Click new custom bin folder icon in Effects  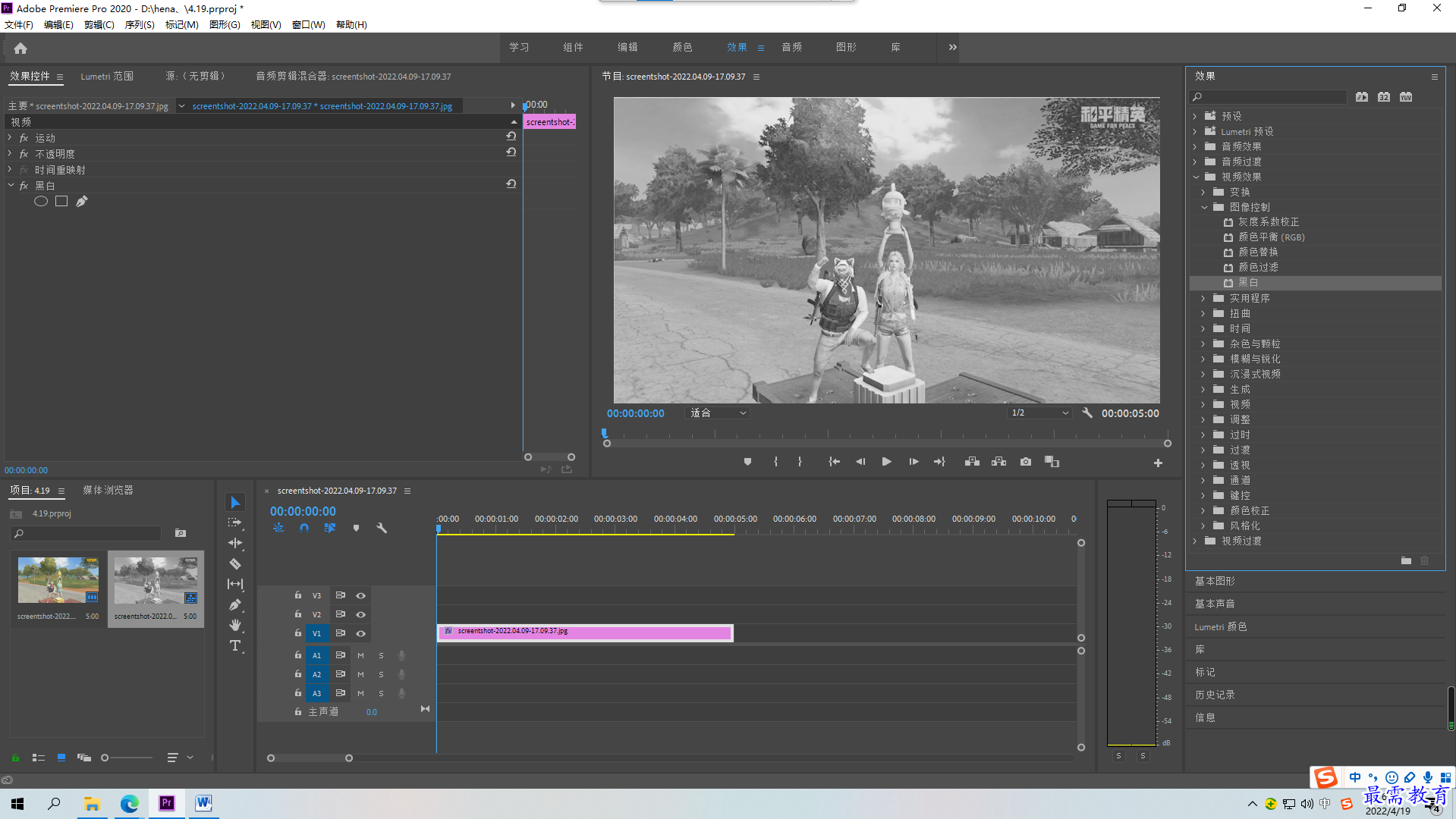point(1406,560)
